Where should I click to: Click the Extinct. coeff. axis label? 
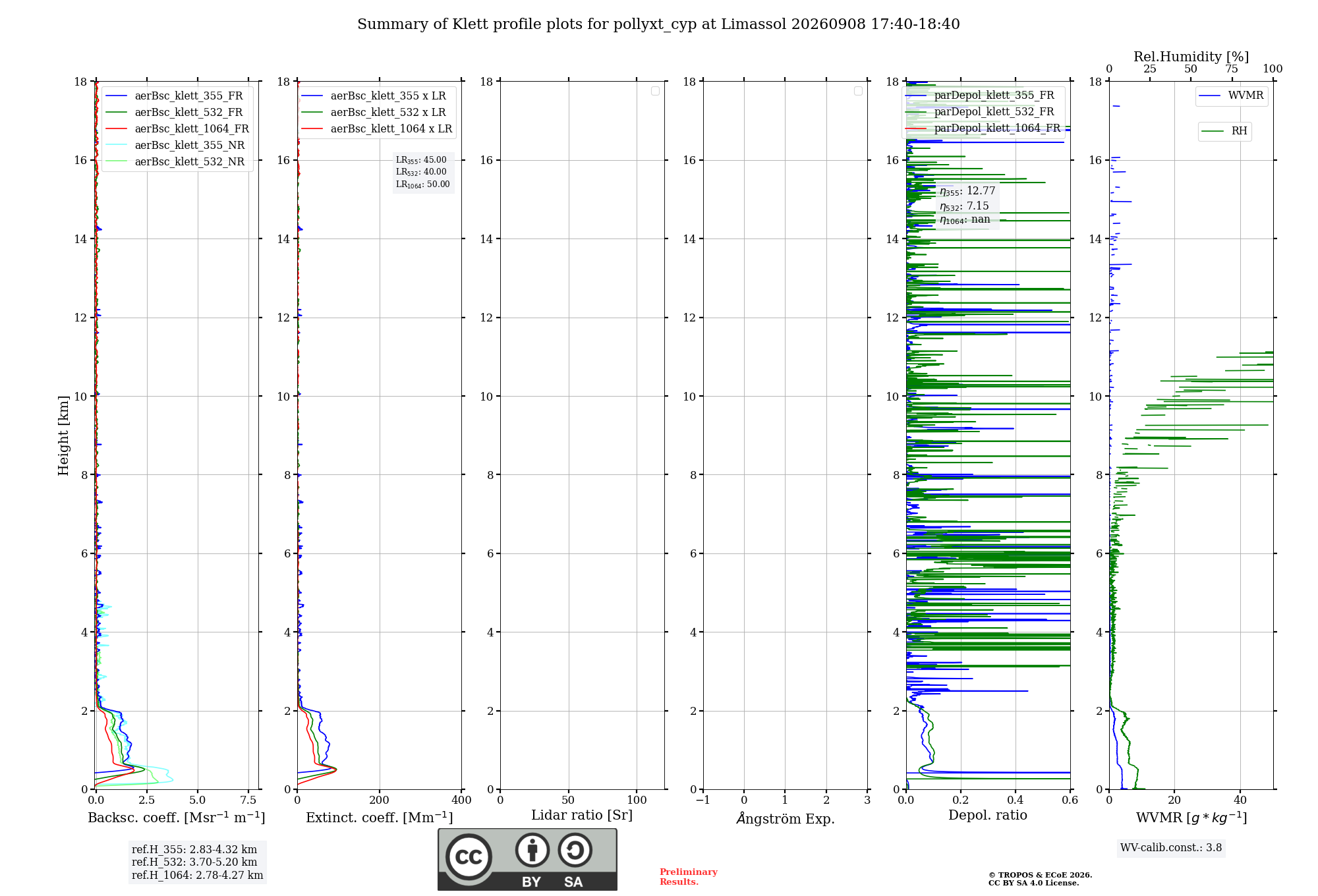coord(380,818)
